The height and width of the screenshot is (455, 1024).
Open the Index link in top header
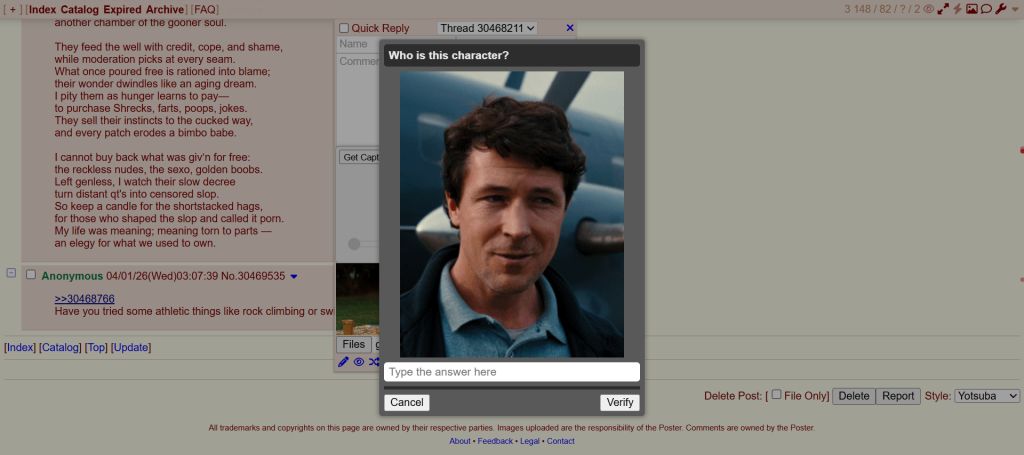(42, 10)
